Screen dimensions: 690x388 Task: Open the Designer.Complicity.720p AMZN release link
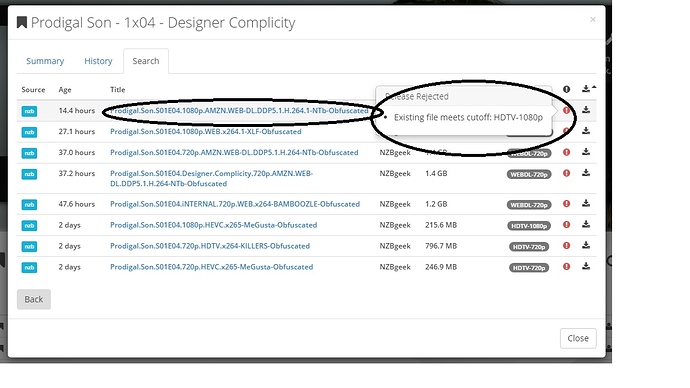tap(211, 179)
